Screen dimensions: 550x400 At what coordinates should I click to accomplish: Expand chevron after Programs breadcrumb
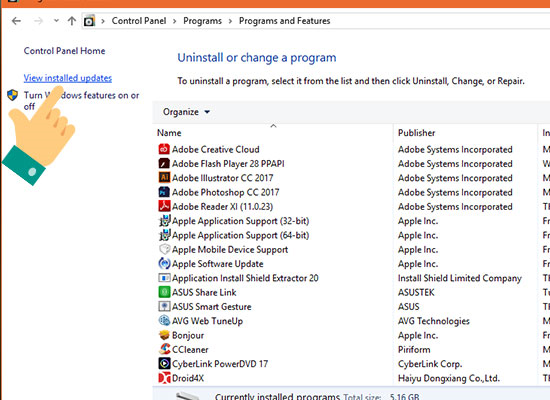(230, 21)
